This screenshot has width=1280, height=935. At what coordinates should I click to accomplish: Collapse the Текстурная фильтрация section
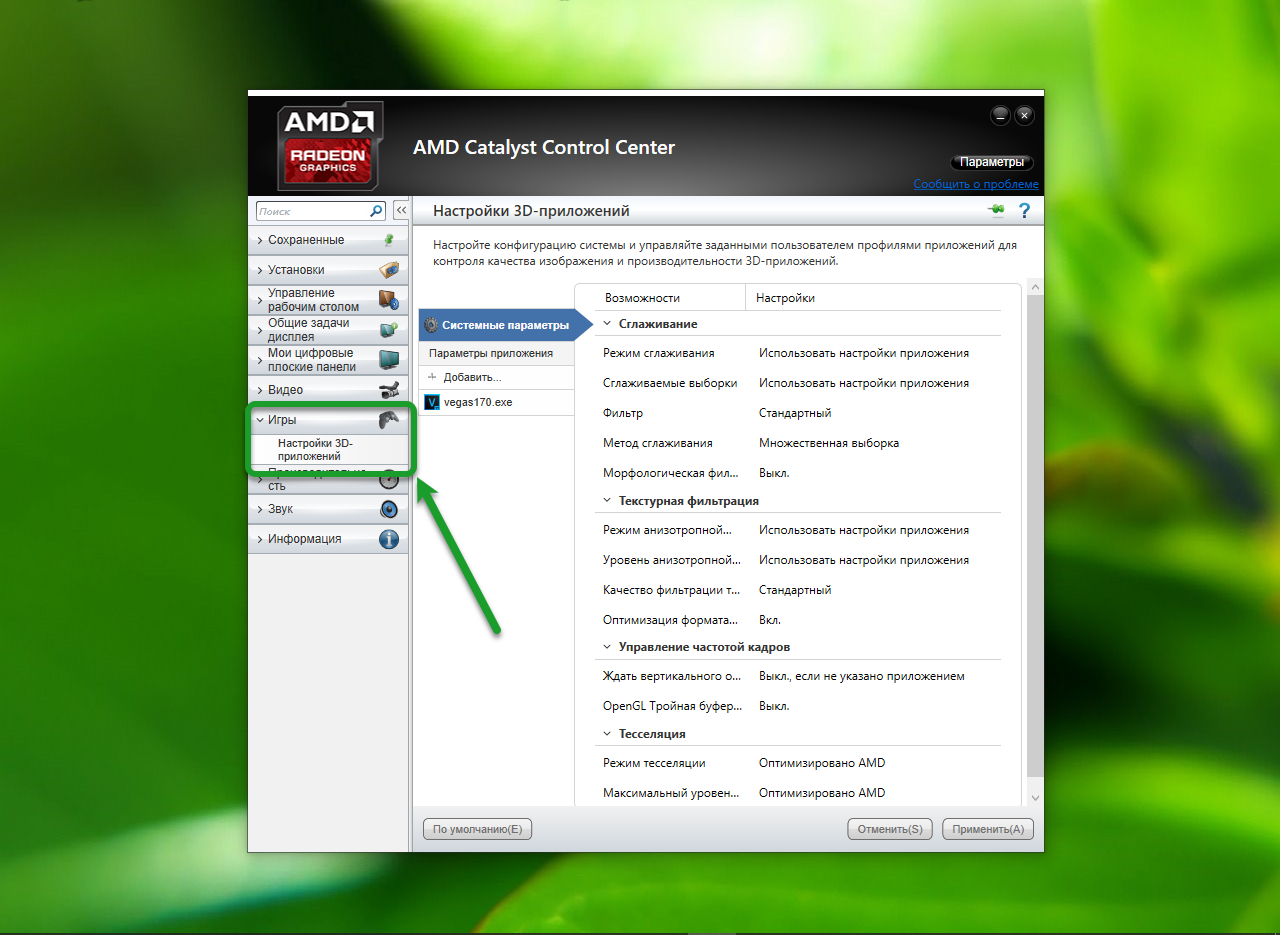coord(607,501)
